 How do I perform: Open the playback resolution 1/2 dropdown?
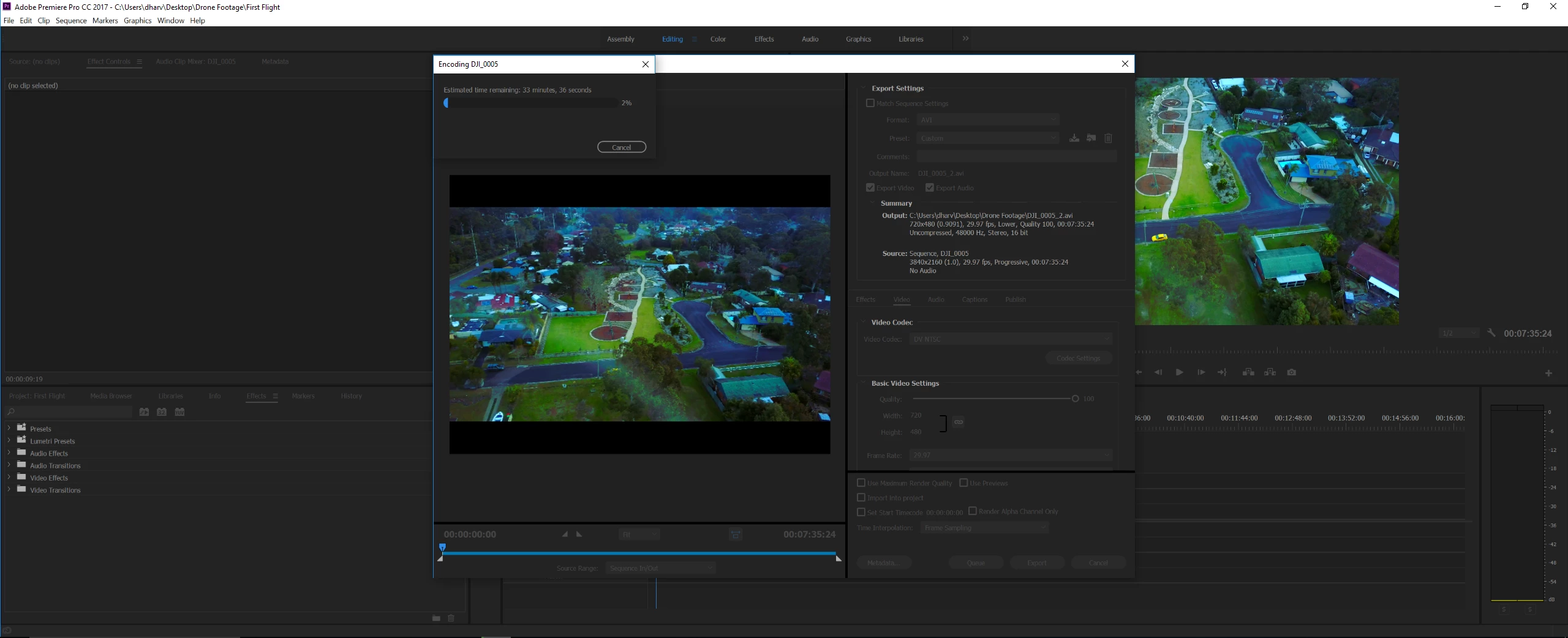pos(1458,333)
